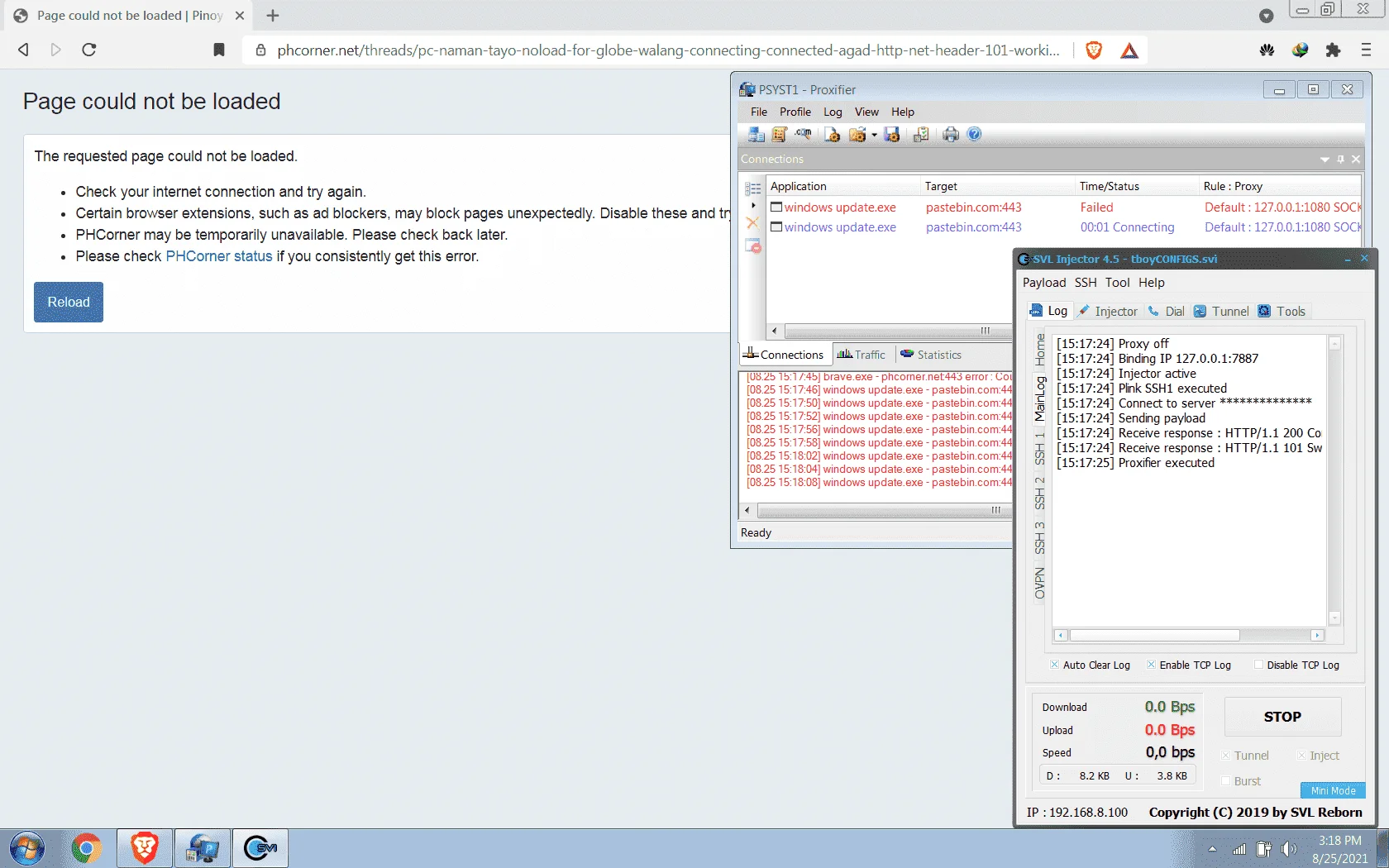Screen dimensions: 1389x868
Task: Open the SSH menu in SVL Injector
Action: coord(1086,283)
